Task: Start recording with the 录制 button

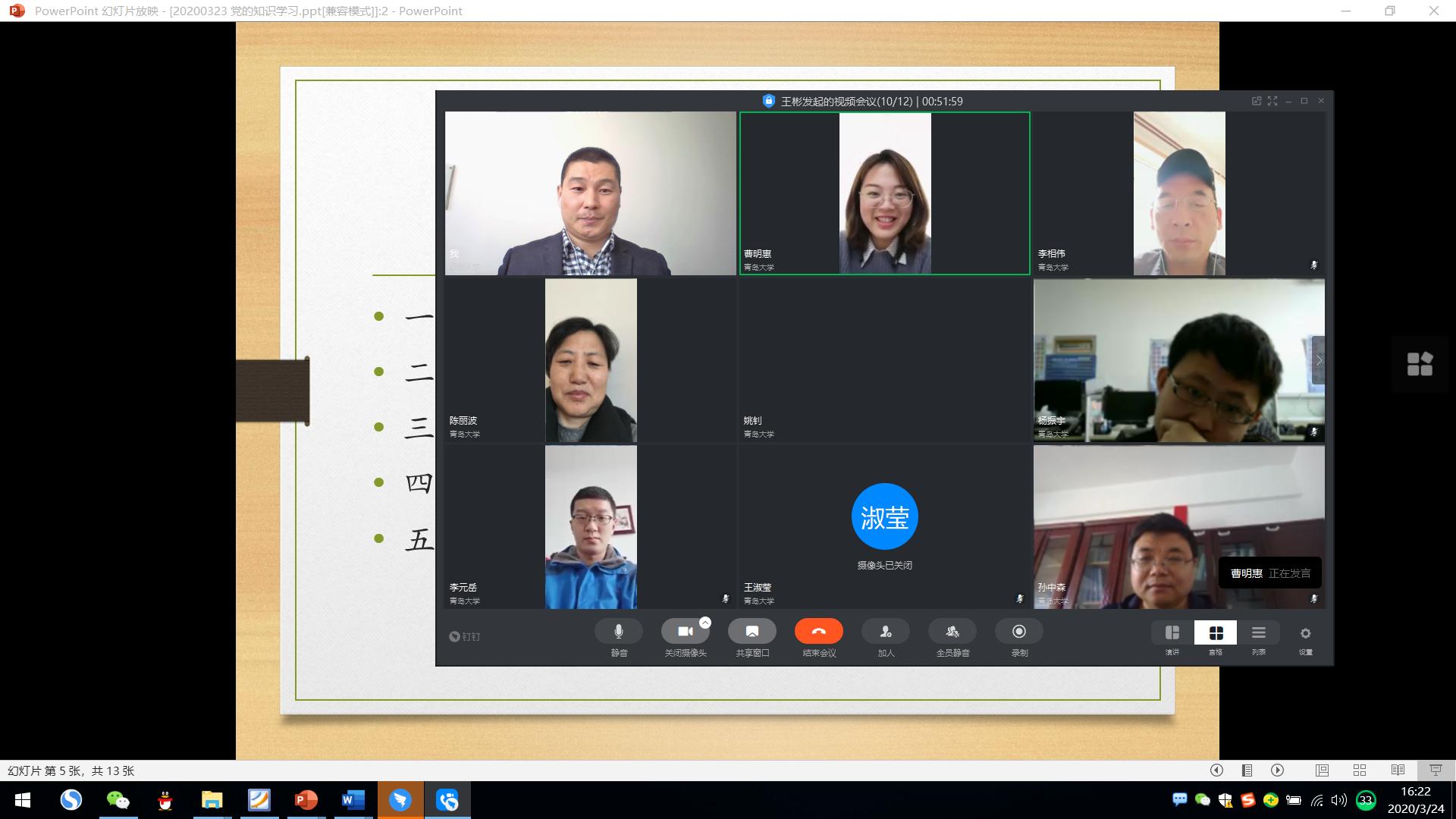Action: (x=1019, y=632)
